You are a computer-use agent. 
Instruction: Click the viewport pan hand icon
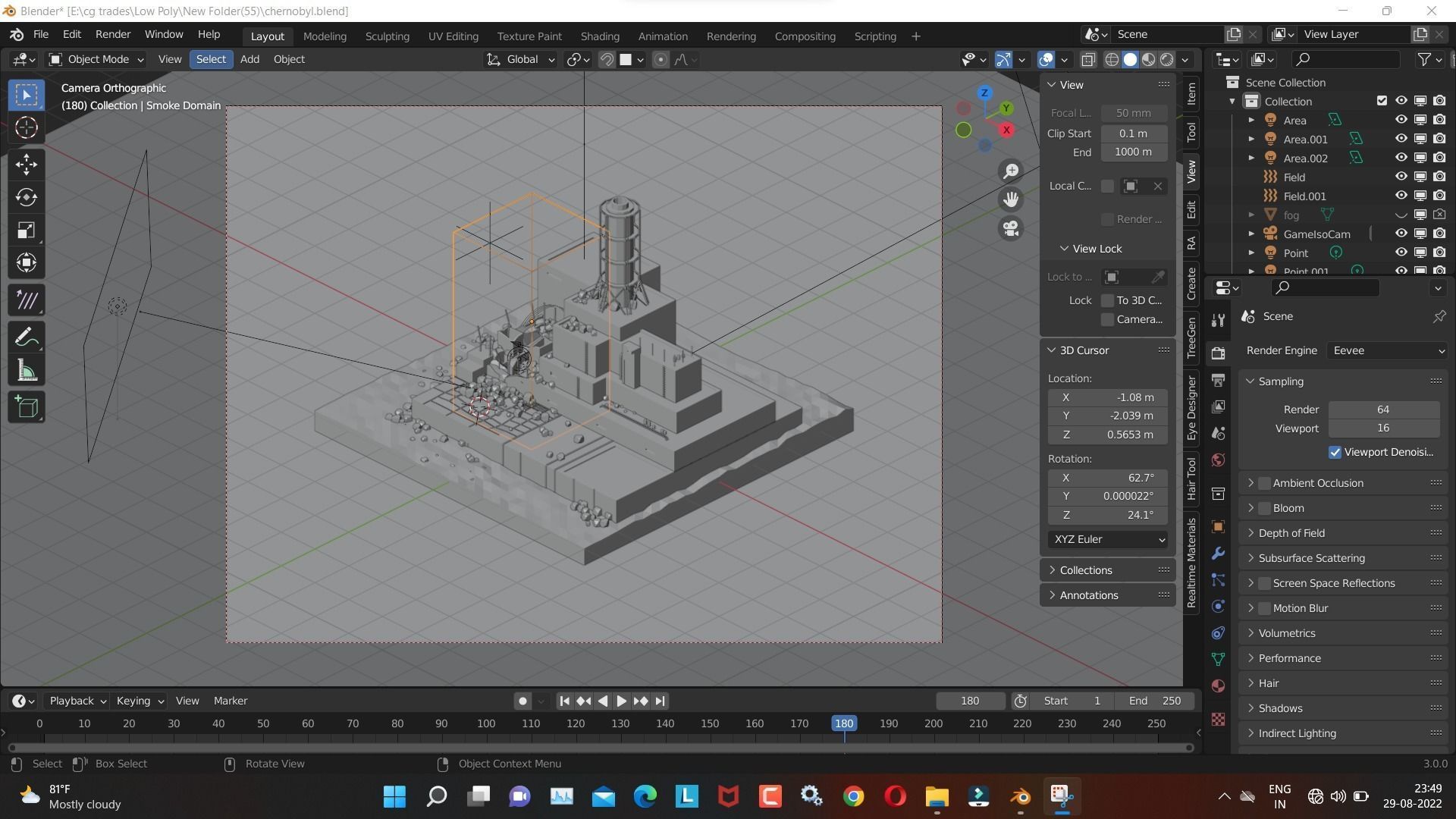[x=1011, y=199]
